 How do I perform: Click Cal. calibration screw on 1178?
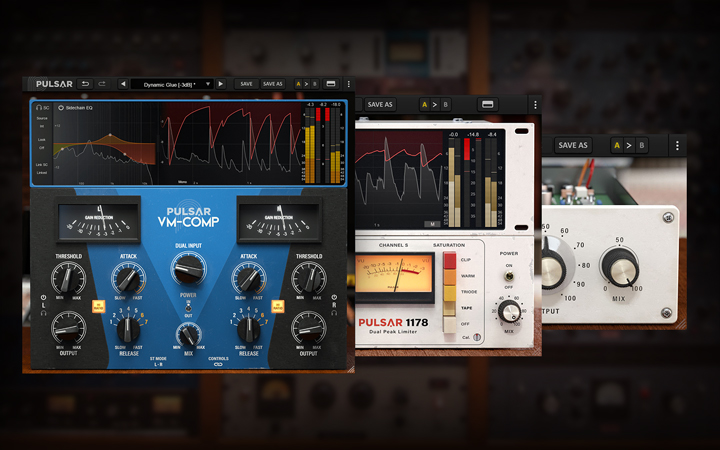pos(477,337)
